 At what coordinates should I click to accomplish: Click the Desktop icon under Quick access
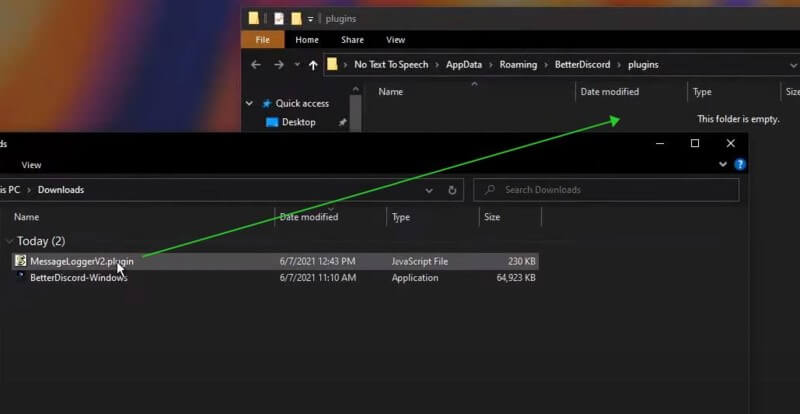tap(272, 122)
